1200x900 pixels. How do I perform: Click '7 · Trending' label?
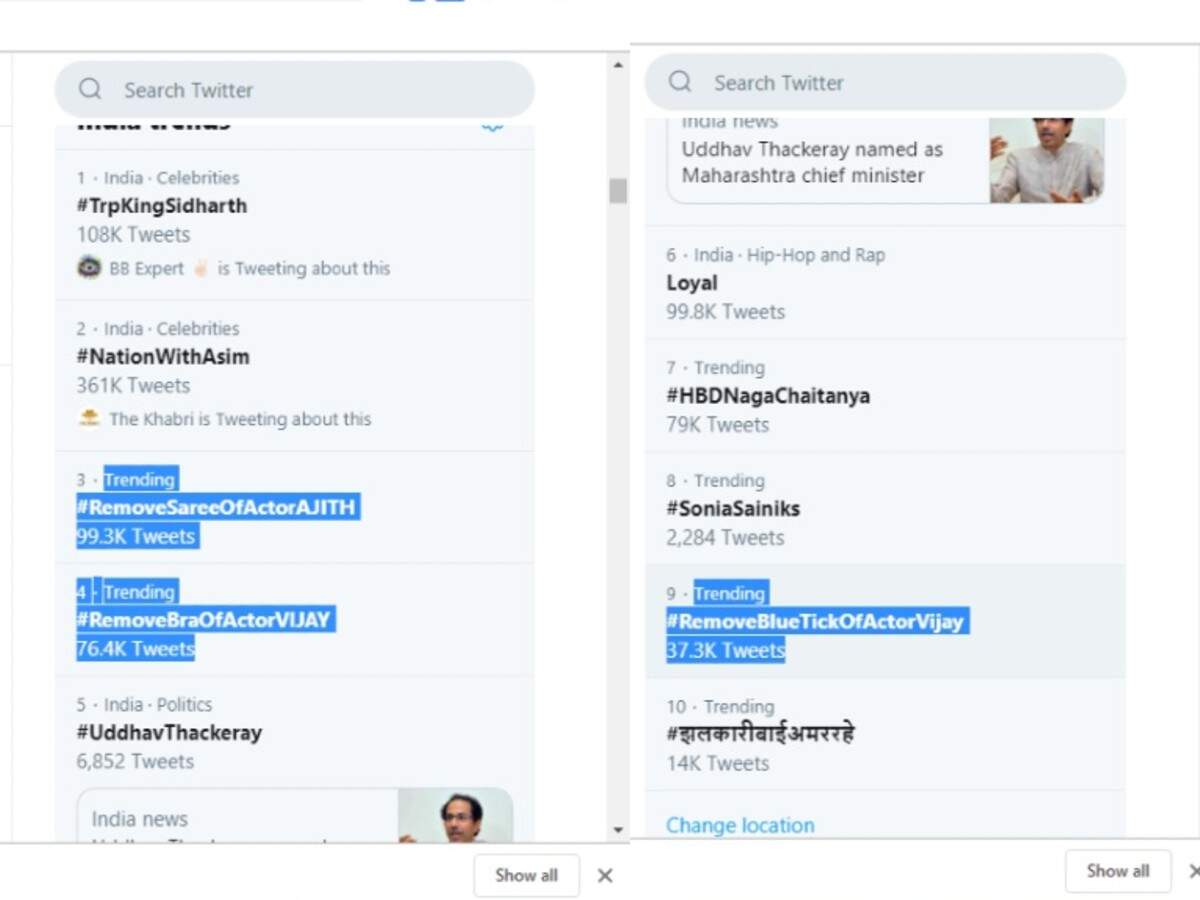point(715,368)
